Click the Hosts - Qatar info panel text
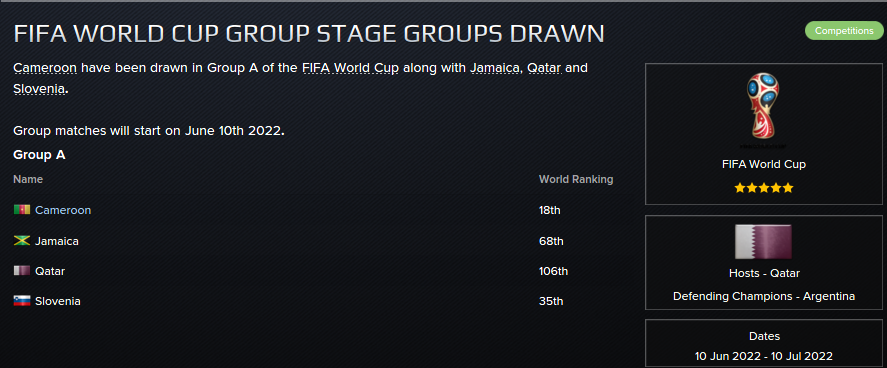Viewport: 887px width, 368px height. point(764,274)
